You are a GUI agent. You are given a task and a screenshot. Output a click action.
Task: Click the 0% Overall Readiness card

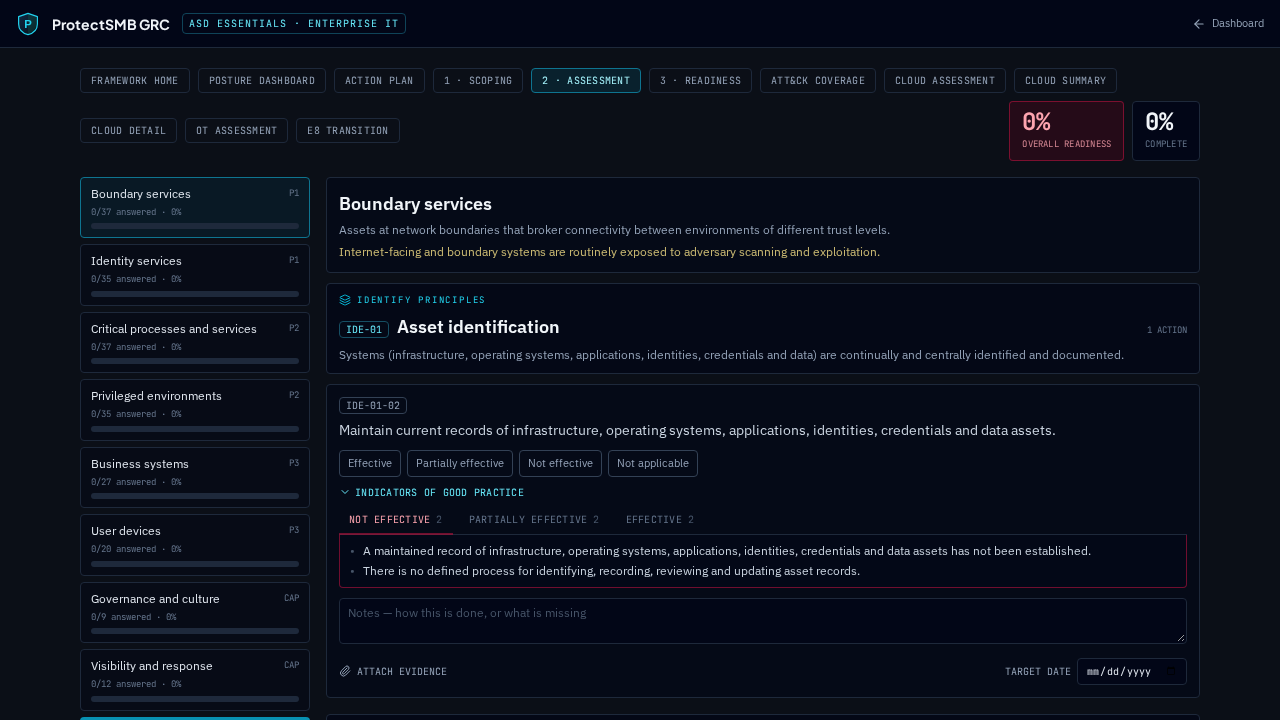[1066, 131]
